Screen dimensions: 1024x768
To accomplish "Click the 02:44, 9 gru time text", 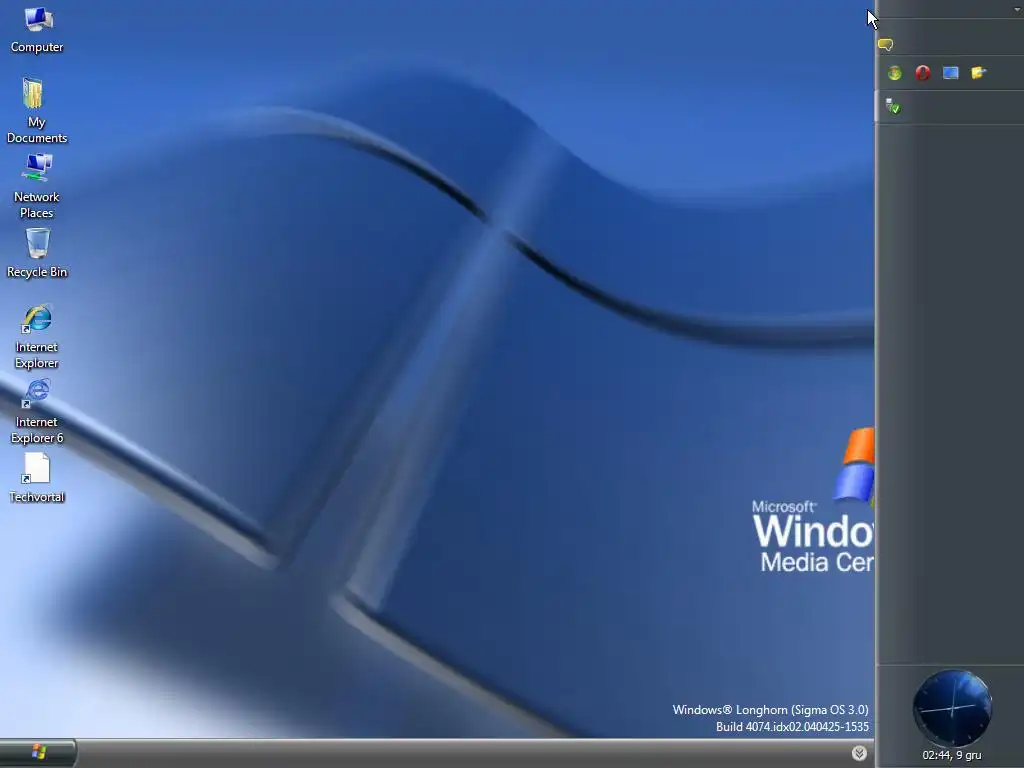I will pos(952,756).
